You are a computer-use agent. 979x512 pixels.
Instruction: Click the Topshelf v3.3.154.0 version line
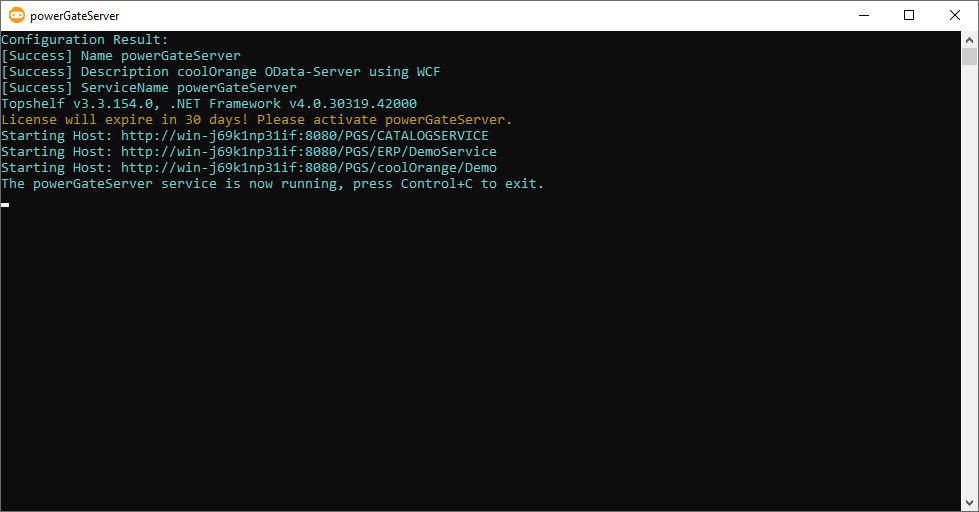209,104
